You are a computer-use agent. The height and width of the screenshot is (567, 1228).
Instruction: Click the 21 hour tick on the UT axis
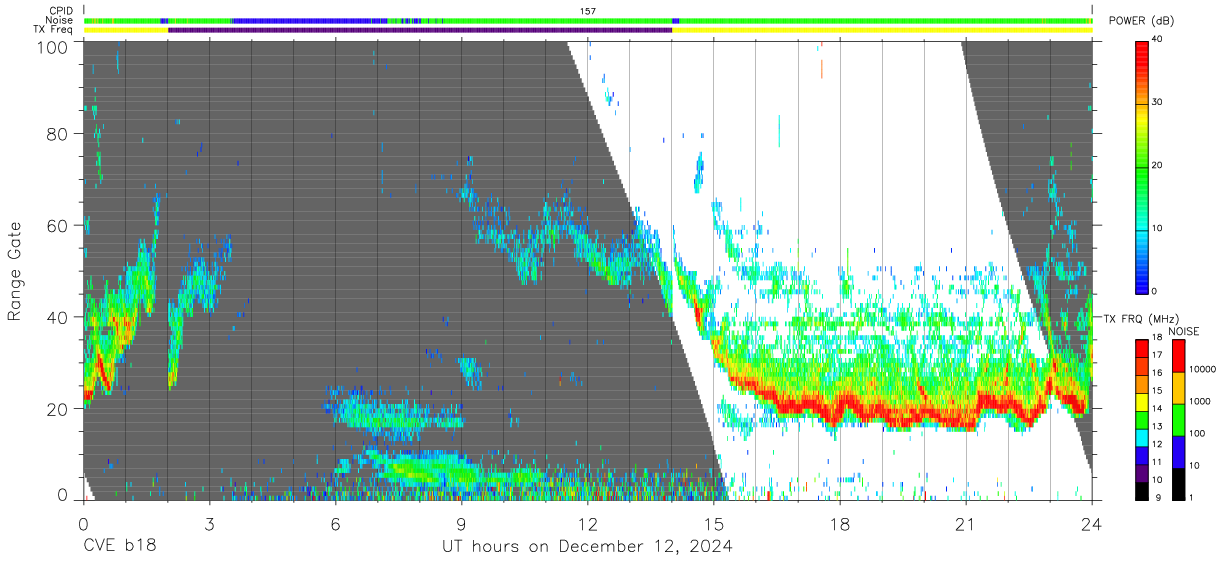965,522
